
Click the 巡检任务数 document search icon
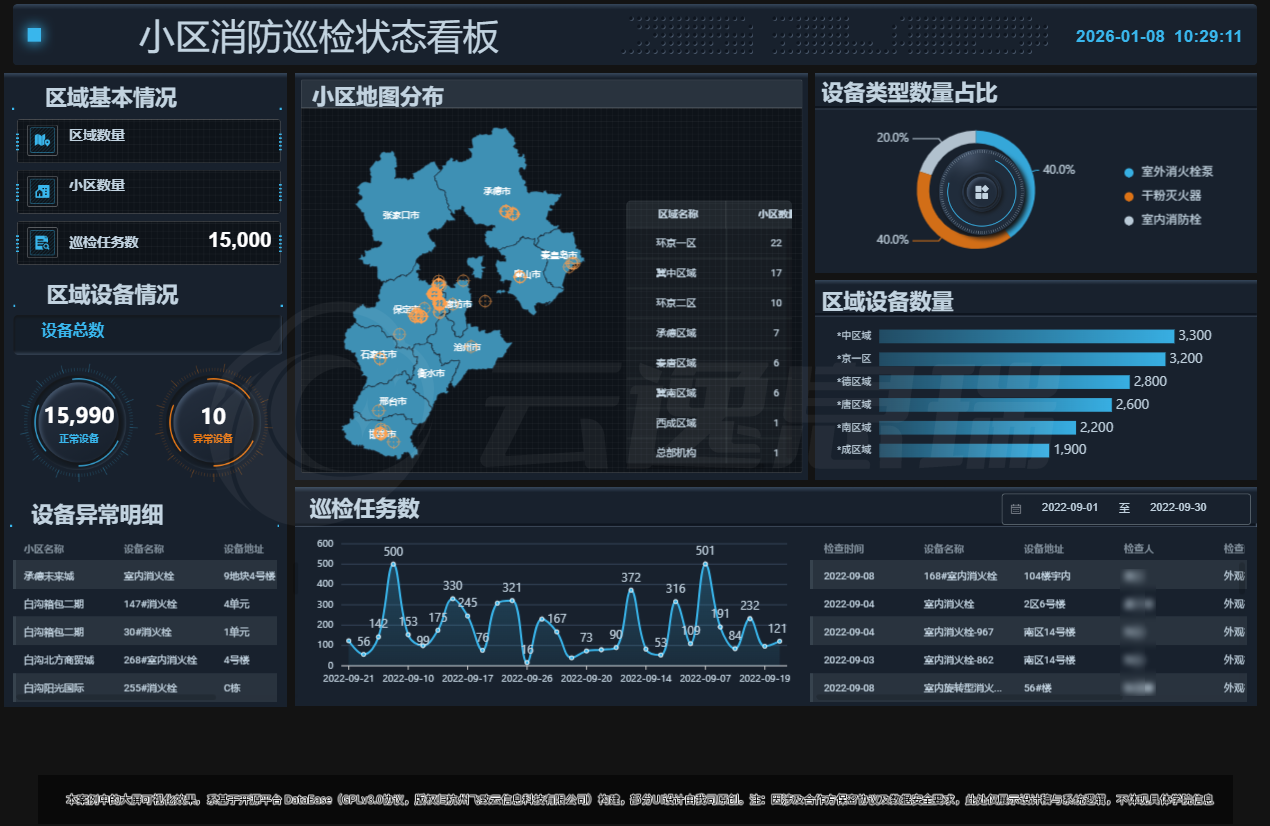(x=42, y=242)
